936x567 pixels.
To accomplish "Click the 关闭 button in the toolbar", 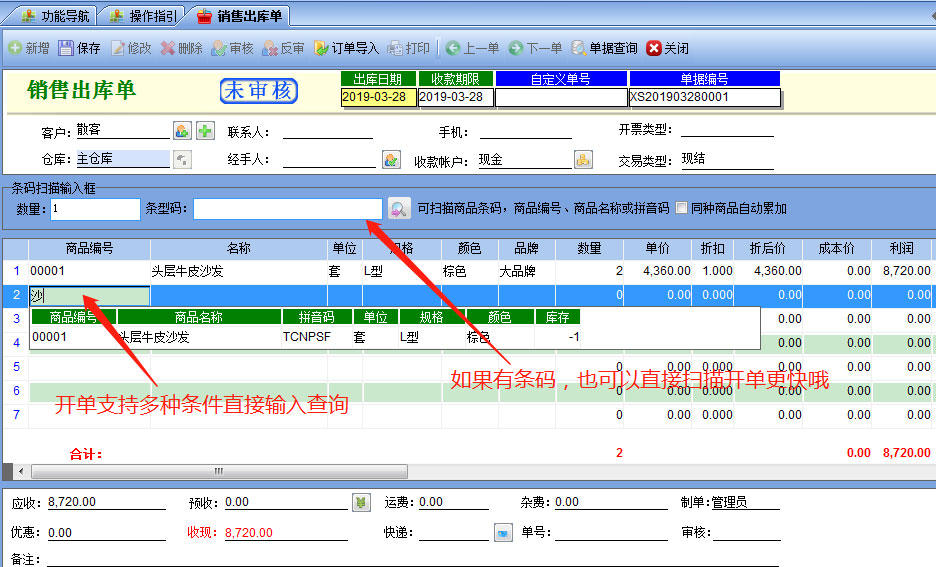I will (667, 48).
